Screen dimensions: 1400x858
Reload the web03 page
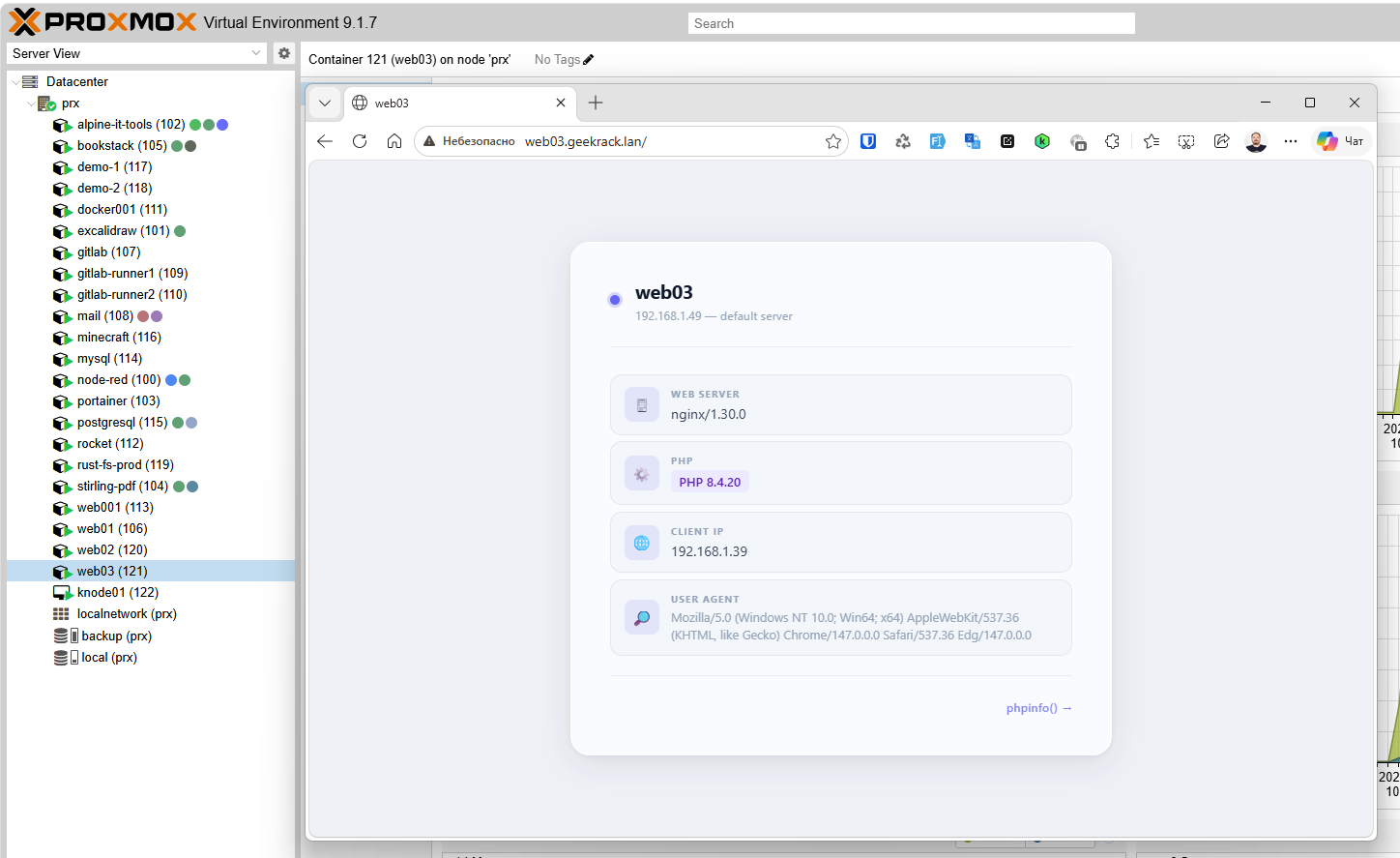(360, 141)
